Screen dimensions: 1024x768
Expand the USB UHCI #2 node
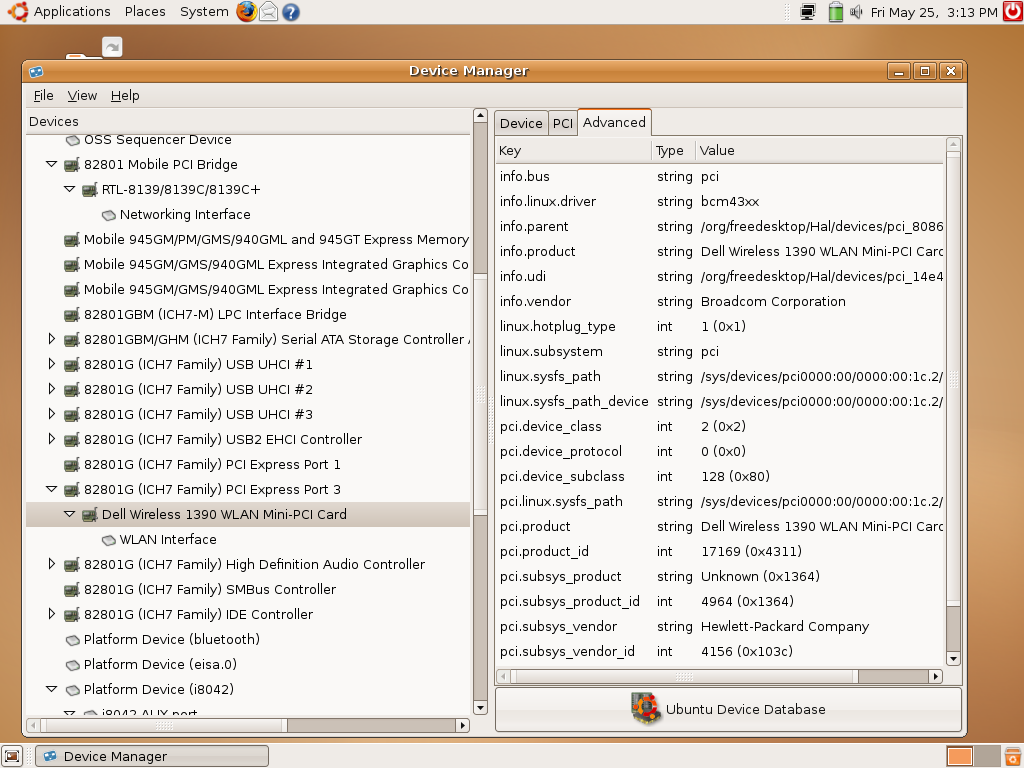[x=52, y=389]
